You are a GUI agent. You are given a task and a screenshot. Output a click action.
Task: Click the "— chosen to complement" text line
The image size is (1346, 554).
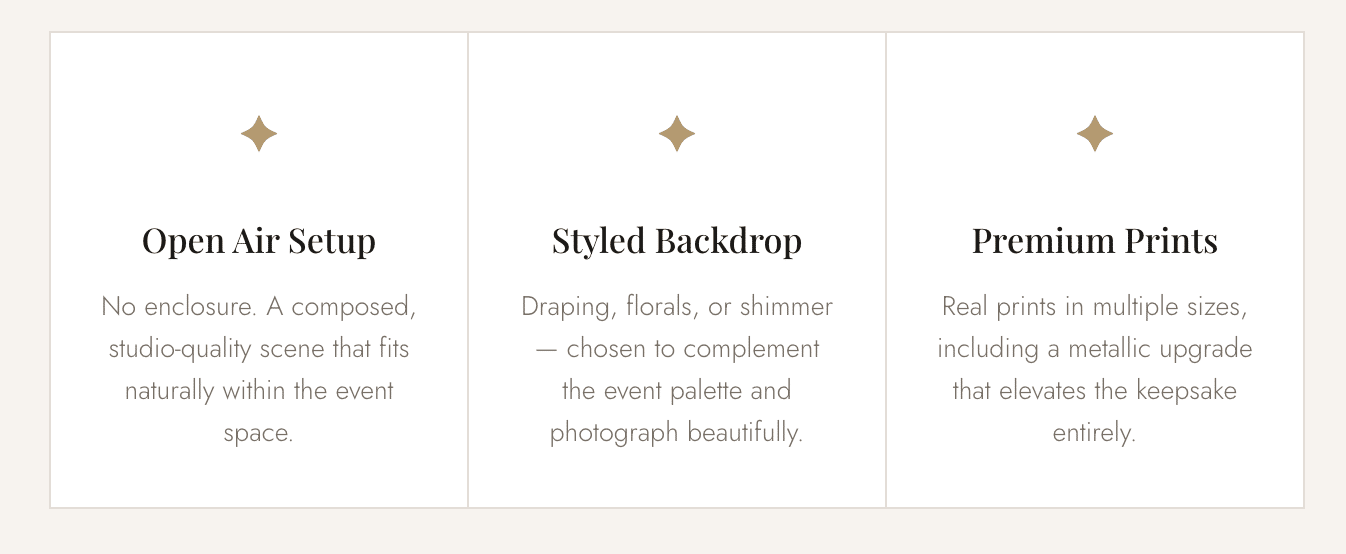click(x=677, y=349)
